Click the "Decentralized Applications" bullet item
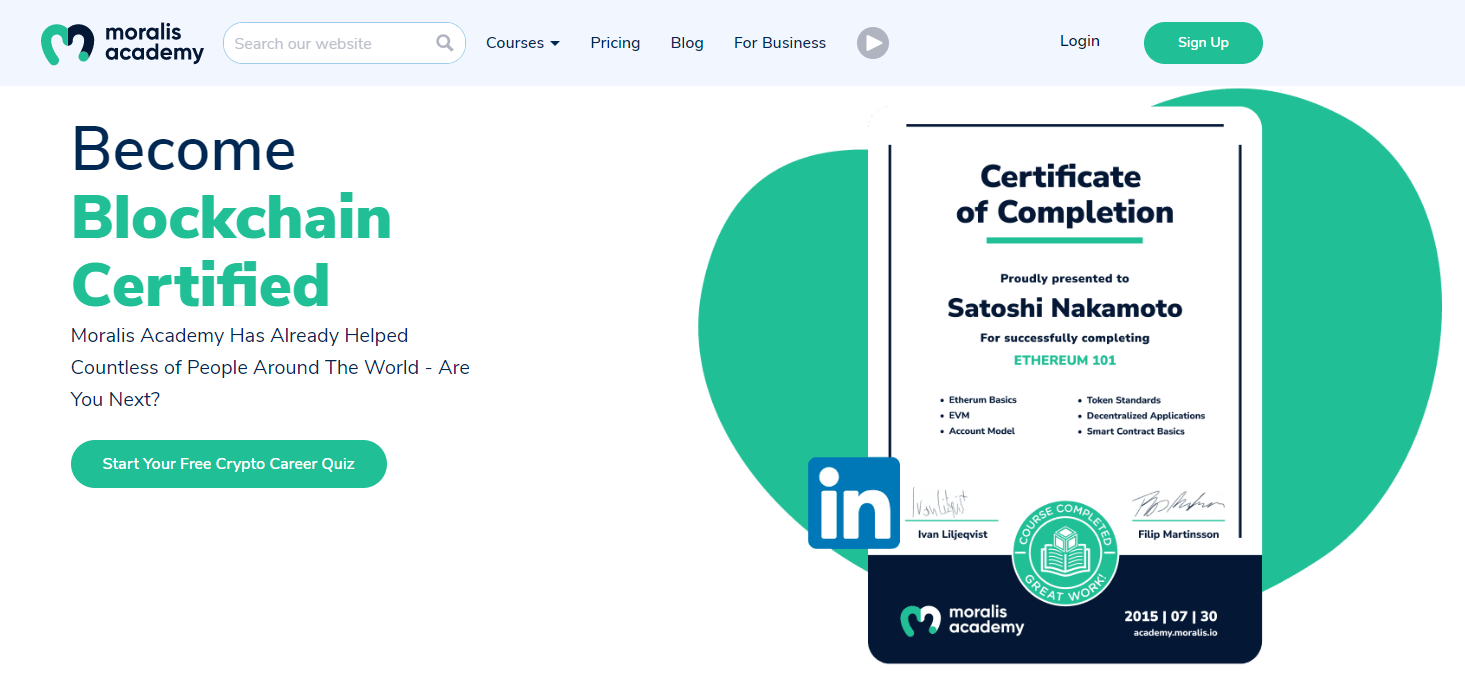This screenshot has width=1465, height=679. pos(1146,415)
